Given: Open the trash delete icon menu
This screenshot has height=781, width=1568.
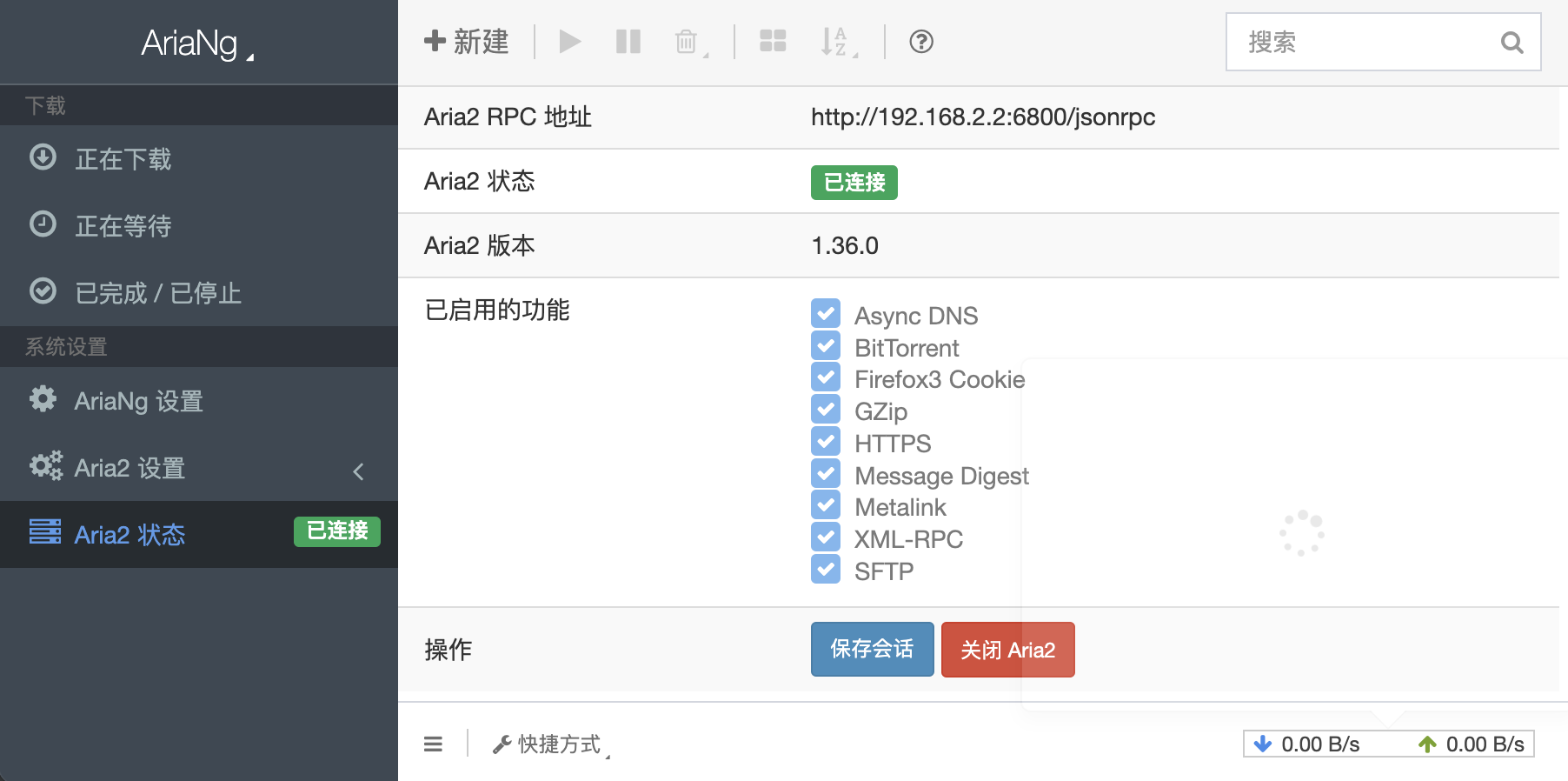Looking at the screenshot, I should point(690,42).
